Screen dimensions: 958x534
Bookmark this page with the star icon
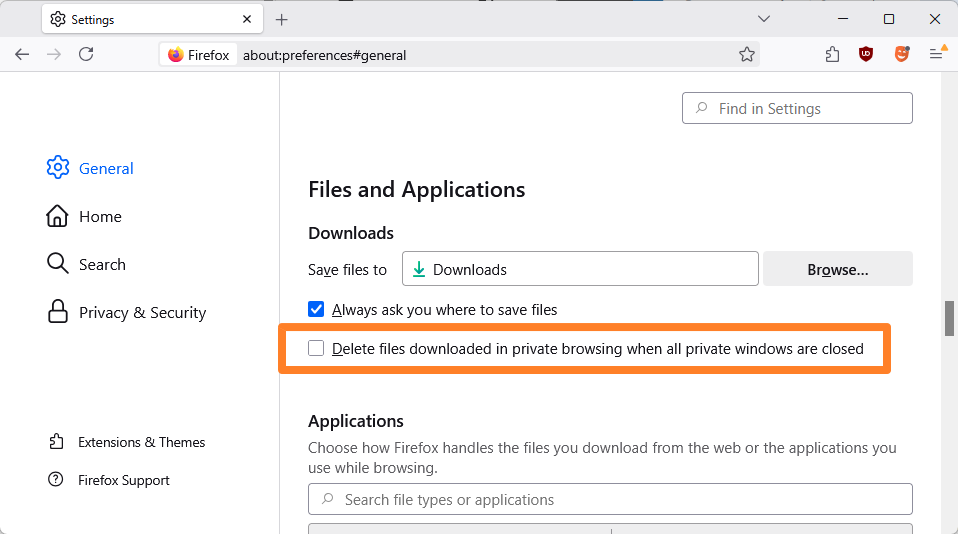tap(746, 55)
